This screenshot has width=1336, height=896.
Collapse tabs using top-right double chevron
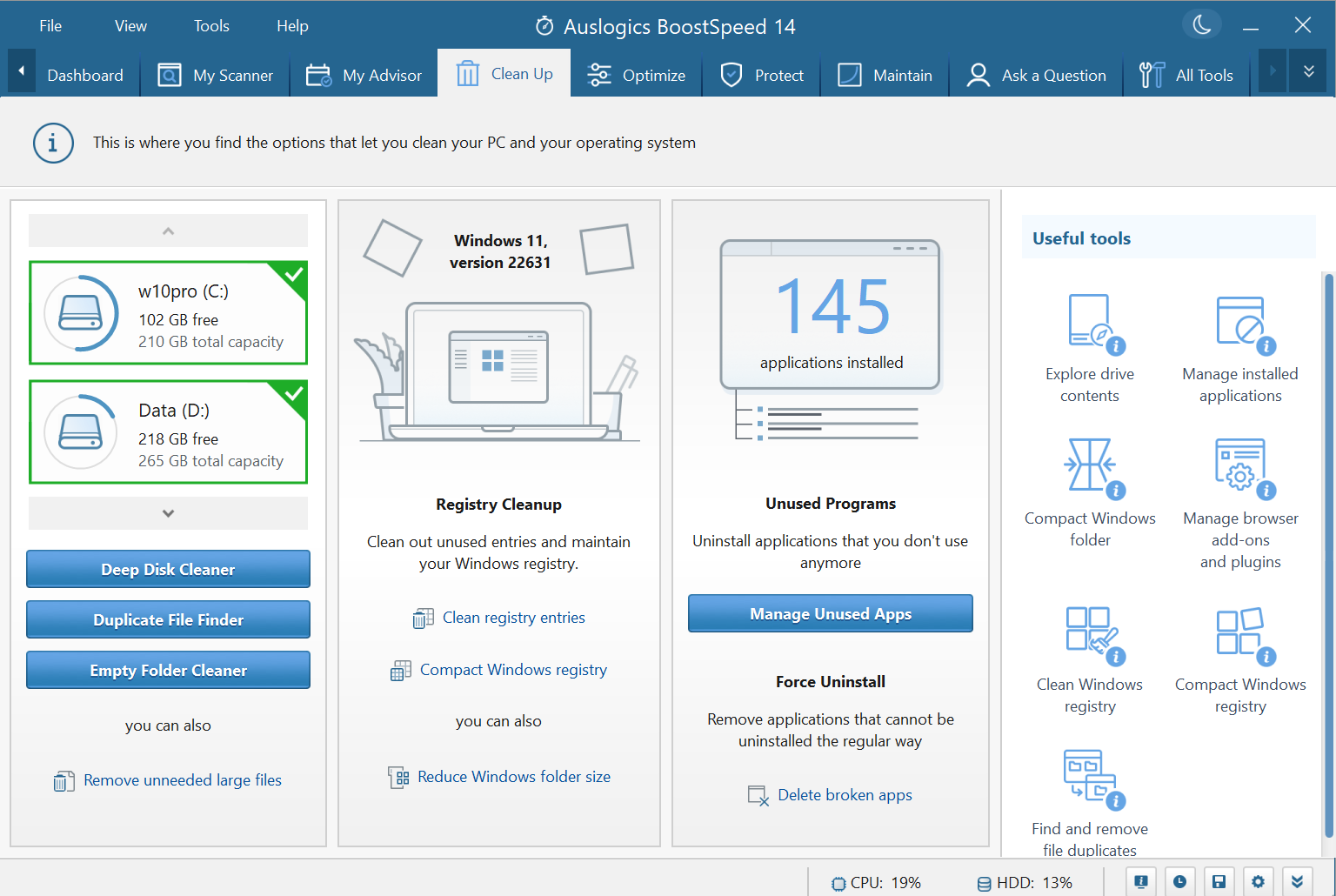(x=1308, y=71)
